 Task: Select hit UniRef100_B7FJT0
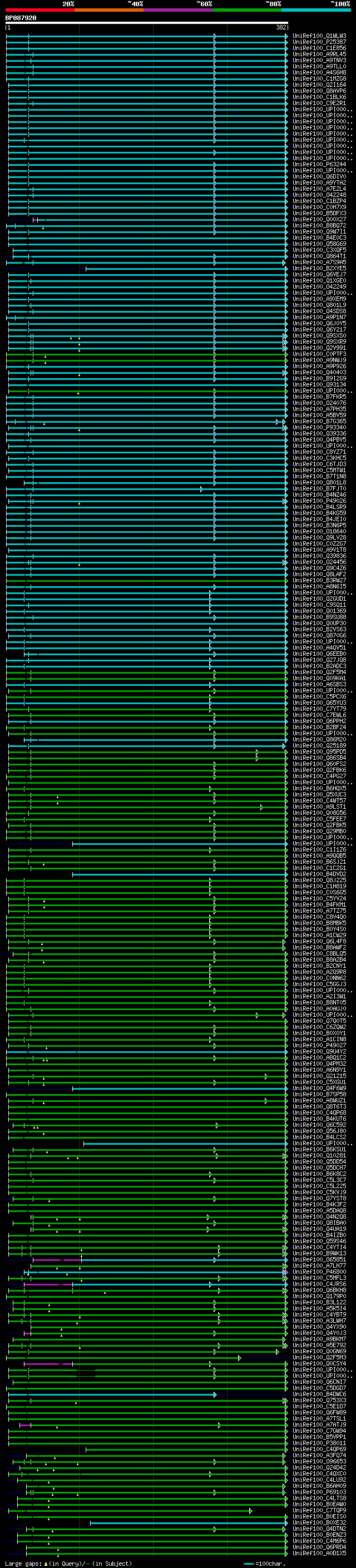pos(319,489)
